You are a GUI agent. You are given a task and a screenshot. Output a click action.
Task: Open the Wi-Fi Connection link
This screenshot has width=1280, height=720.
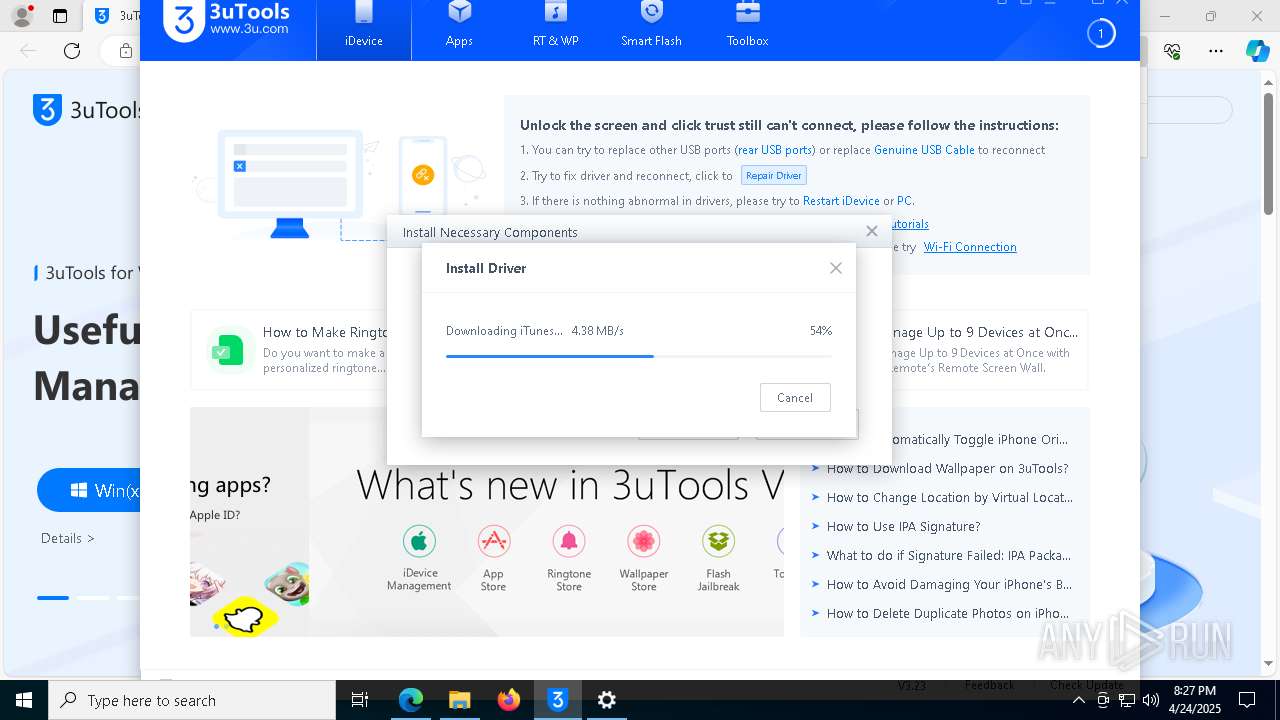coord(970,247)
